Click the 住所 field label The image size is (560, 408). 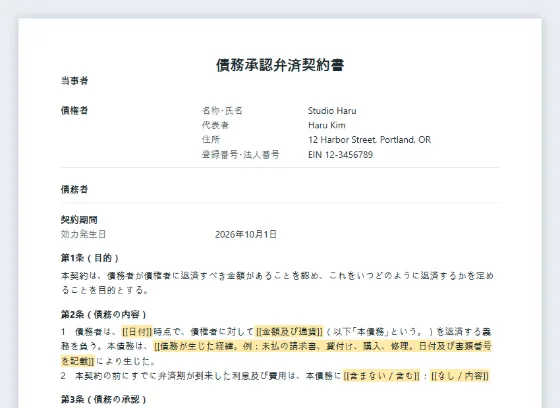(211, 140)
